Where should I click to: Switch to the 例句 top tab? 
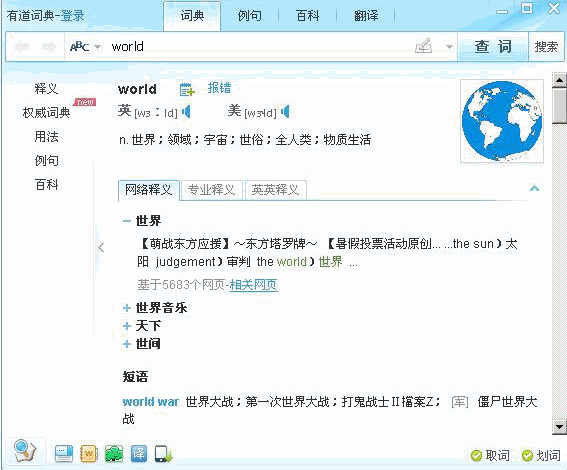(250, 16)
